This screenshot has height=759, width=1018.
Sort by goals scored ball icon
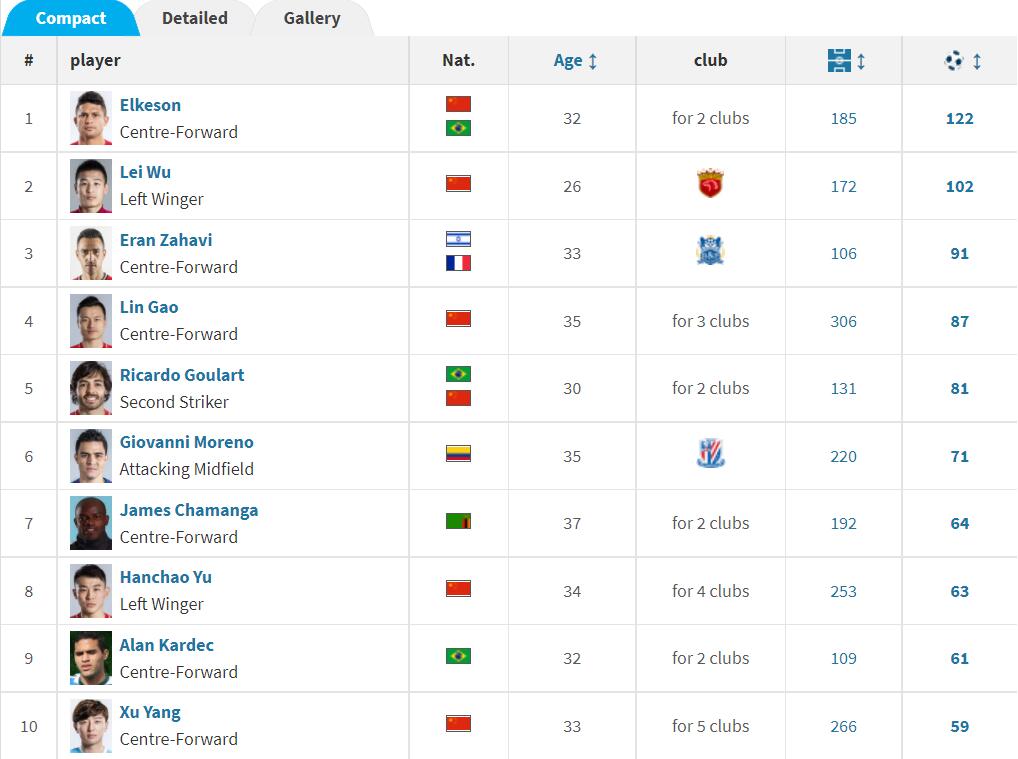coord(954,60)
